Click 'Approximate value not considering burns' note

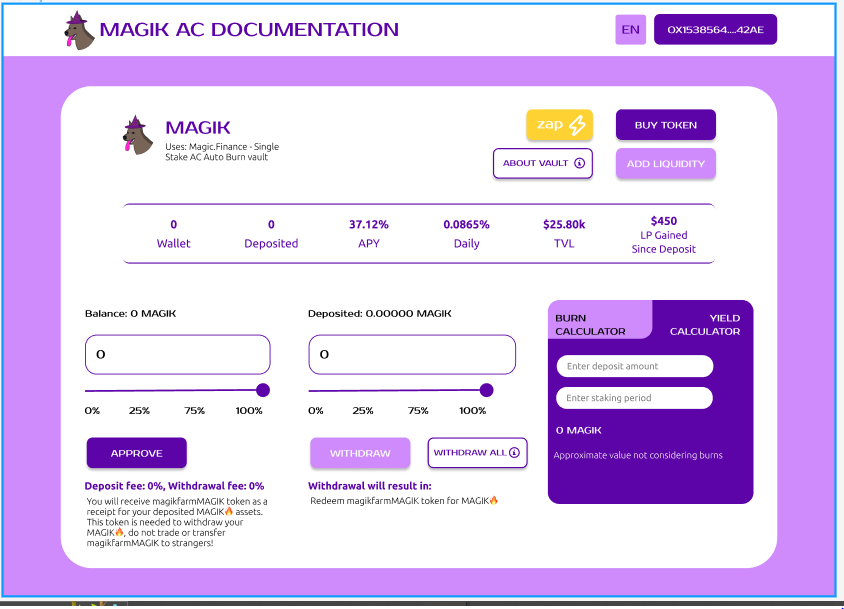pyautogui.click(x=638, y=456)
